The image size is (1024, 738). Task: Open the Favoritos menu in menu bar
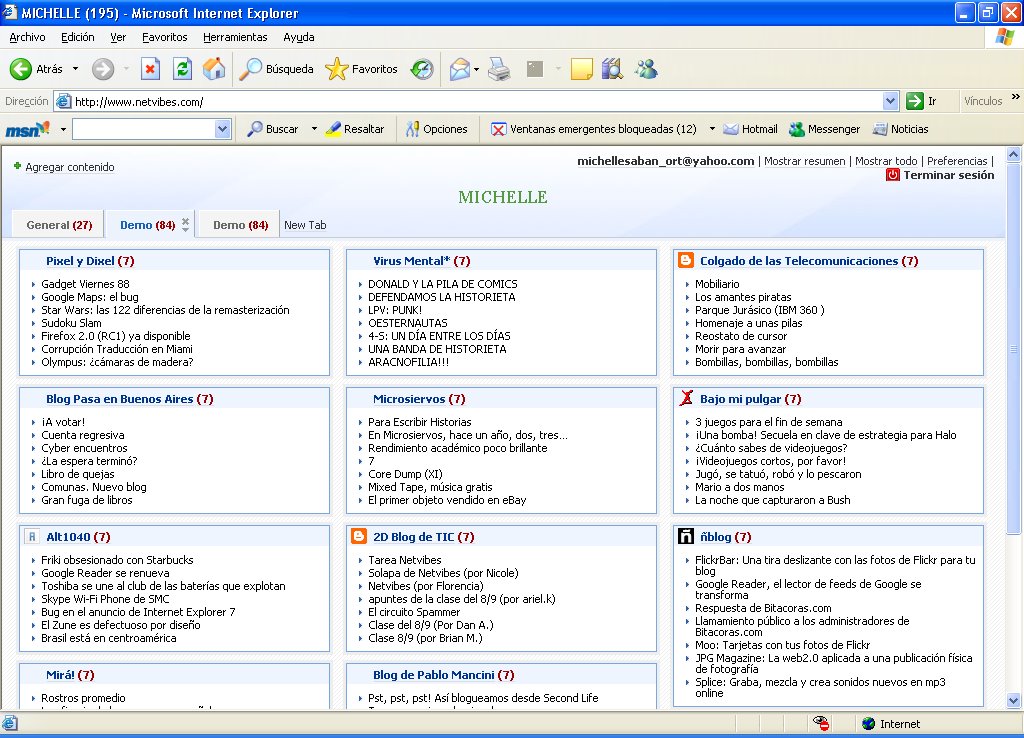(x=165, y=37)
